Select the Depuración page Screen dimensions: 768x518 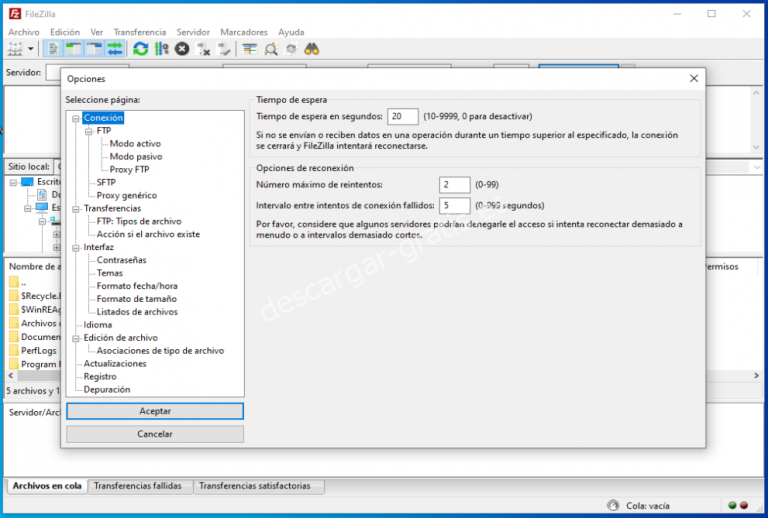click(x=107, y=390)
